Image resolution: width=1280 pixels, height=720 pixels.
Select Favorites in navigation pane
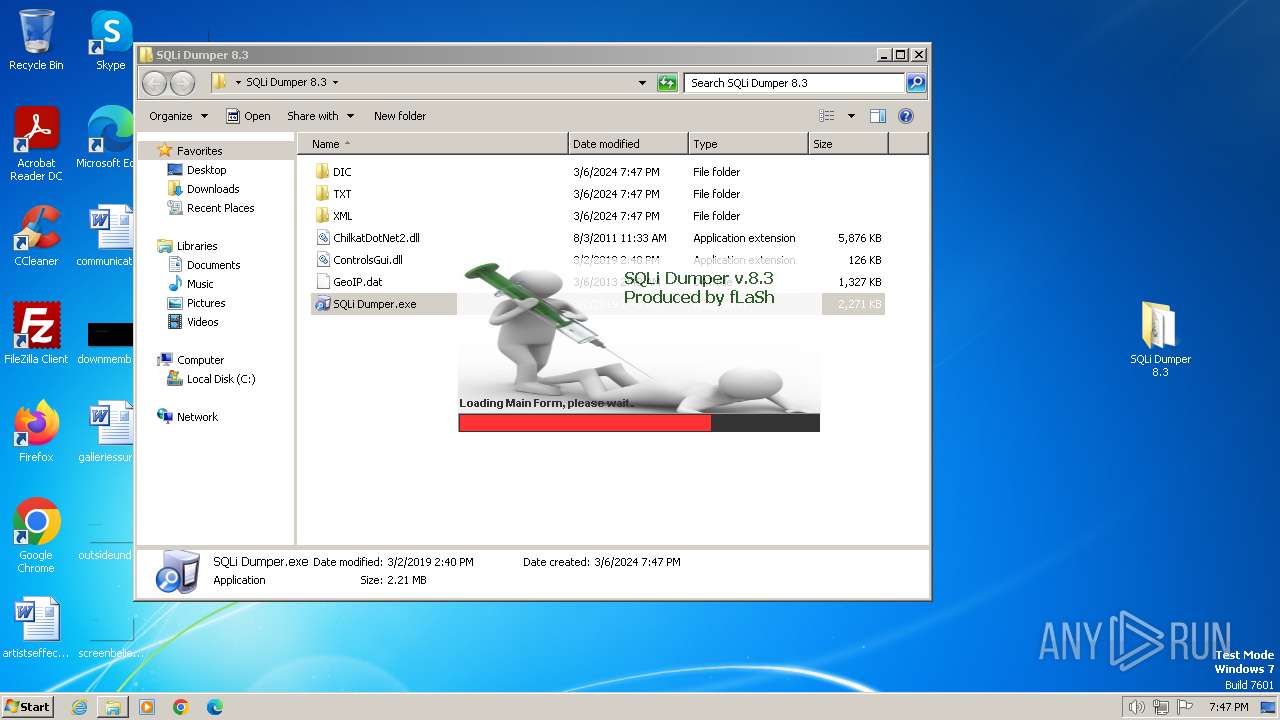pos(199,151)
